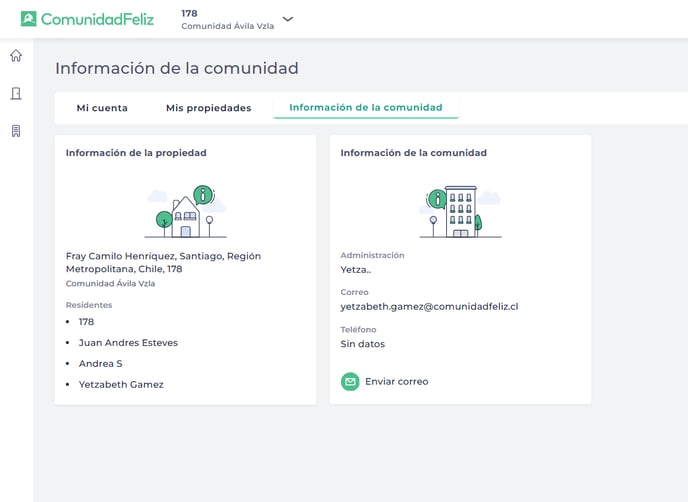Open the door icon in sidebar
The width and height of the screenshot is (688, 502).
pos(16,93)
